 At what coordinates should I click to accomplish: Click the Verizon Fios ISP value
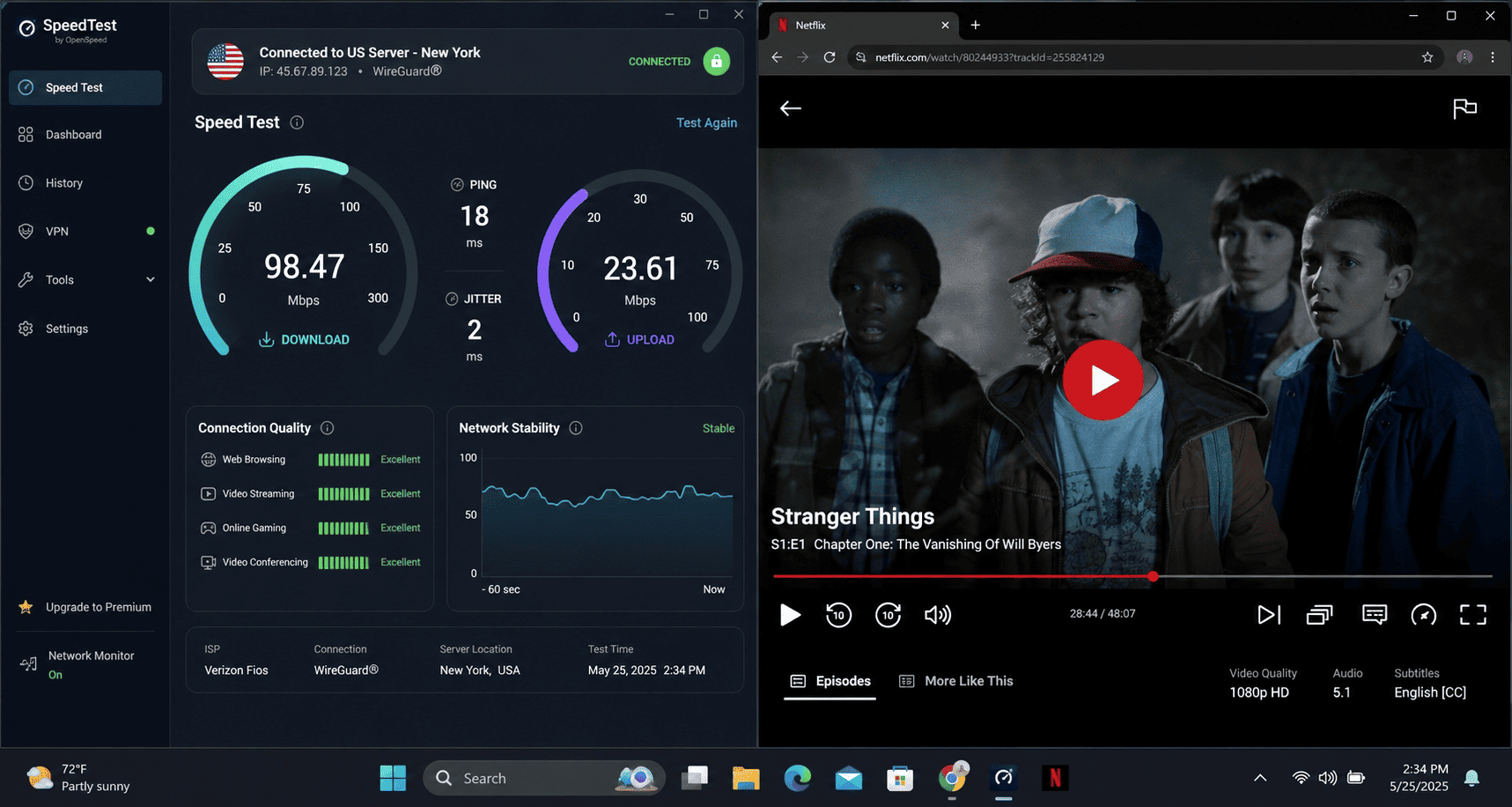[236, 670]
